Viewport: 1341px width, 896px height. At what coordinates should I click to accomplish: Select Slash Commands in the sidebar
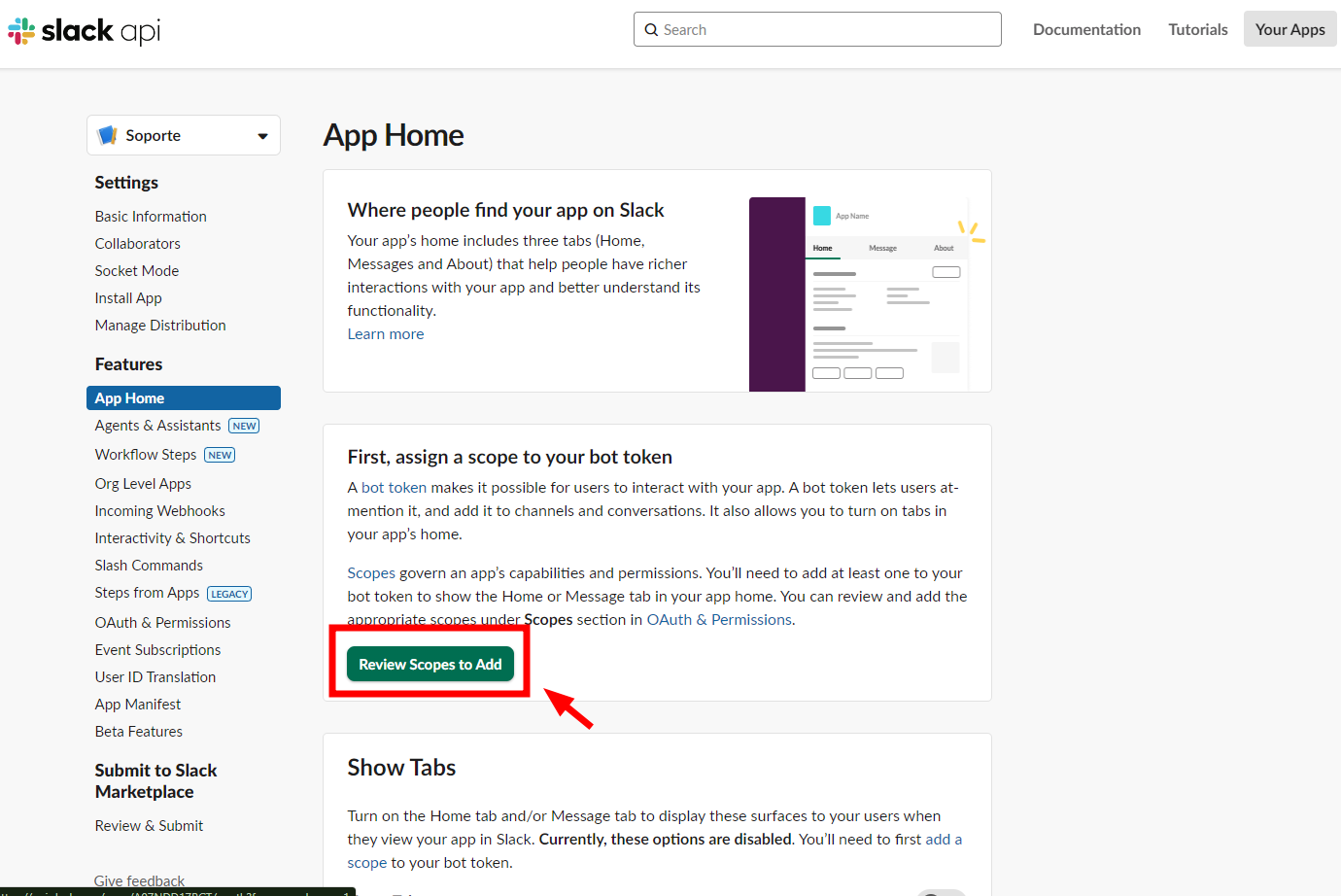coord(149,566)
